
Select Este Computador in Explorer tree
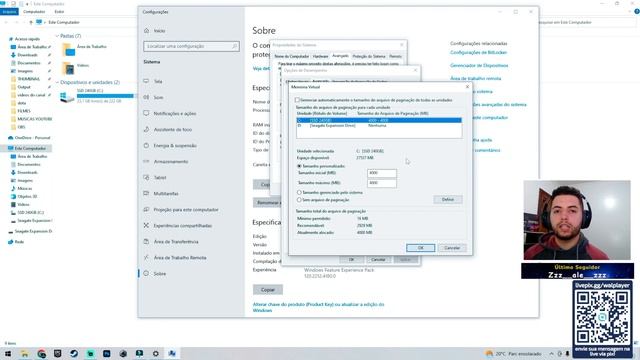30,148
